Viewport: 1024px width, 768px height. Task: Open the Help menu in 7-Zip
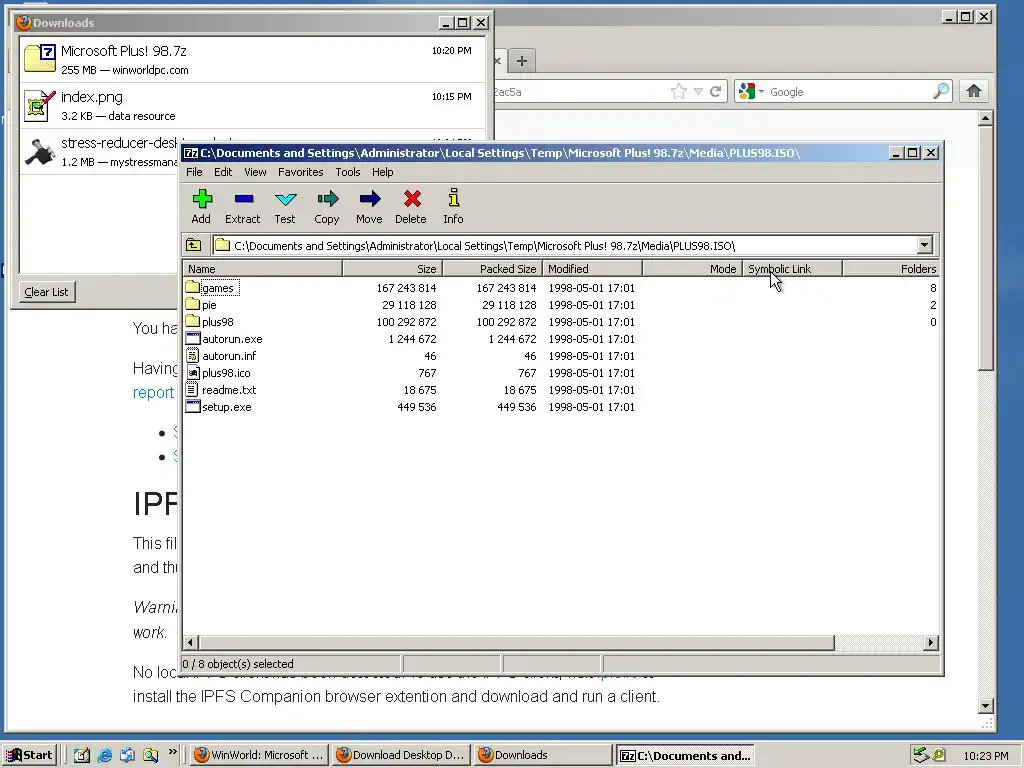coord(383,172)
